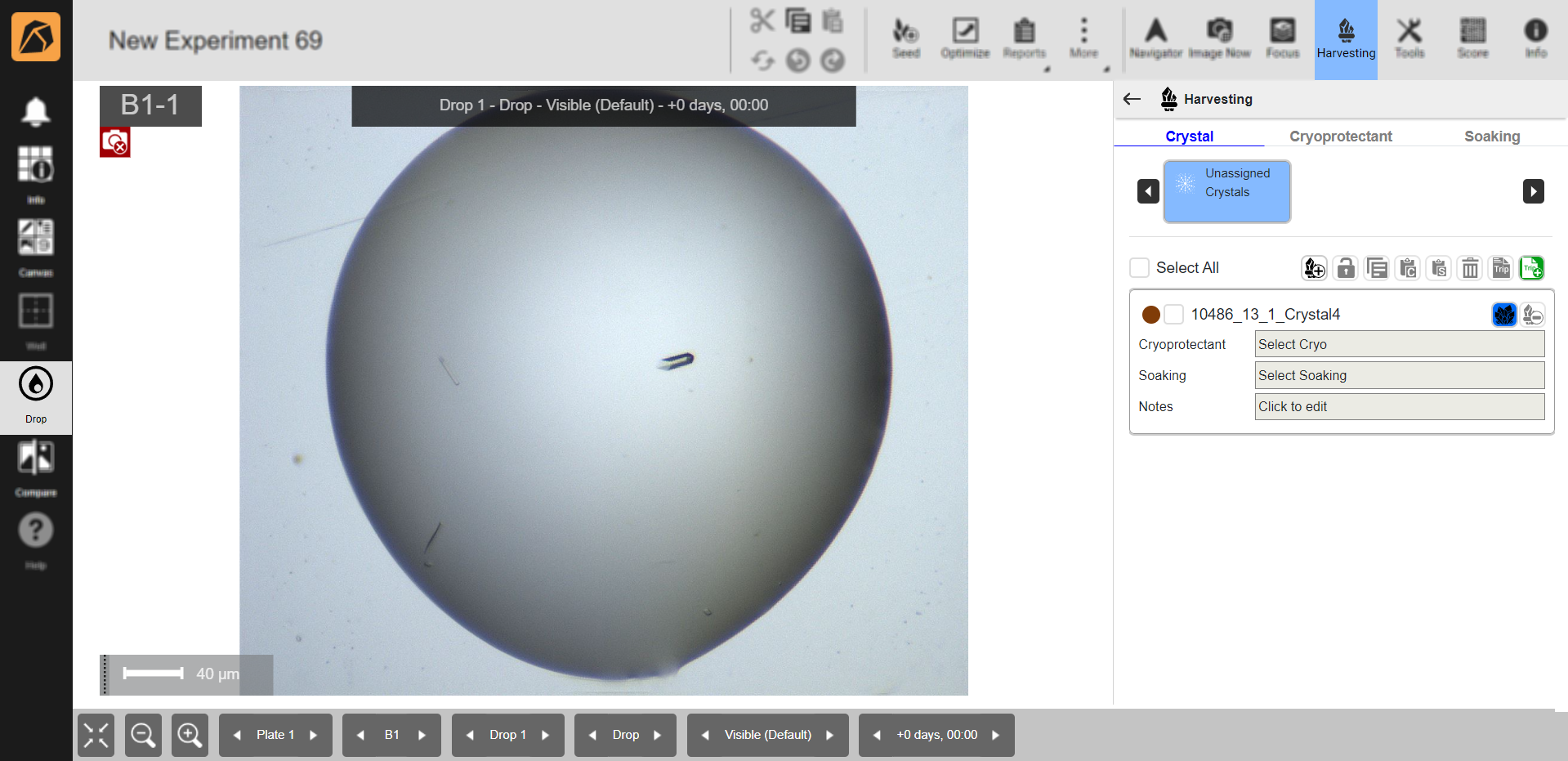Tick the checkbox for 10486_13_1_Crystal4

point(1173,315)
